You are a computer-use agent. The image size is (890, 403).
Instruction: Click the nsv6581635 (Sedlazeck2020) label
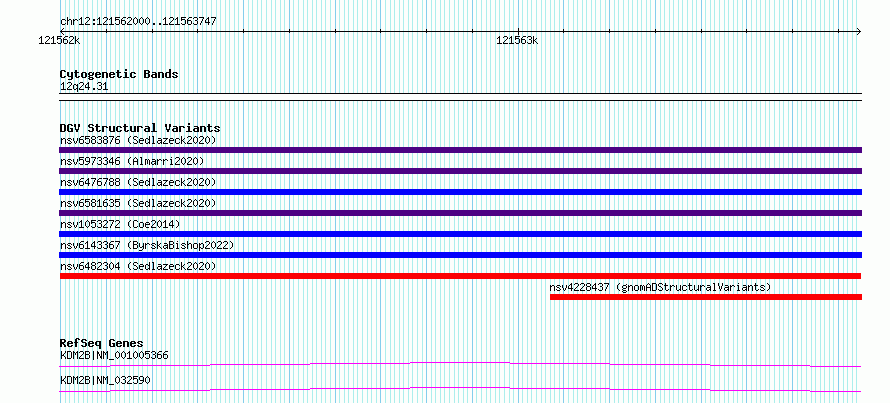[138, 203]
